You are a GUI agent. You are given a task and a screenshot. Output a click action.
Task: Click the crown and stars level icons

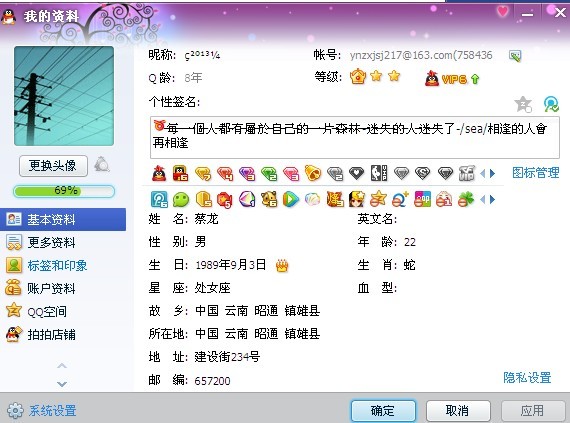pos(375,77)
